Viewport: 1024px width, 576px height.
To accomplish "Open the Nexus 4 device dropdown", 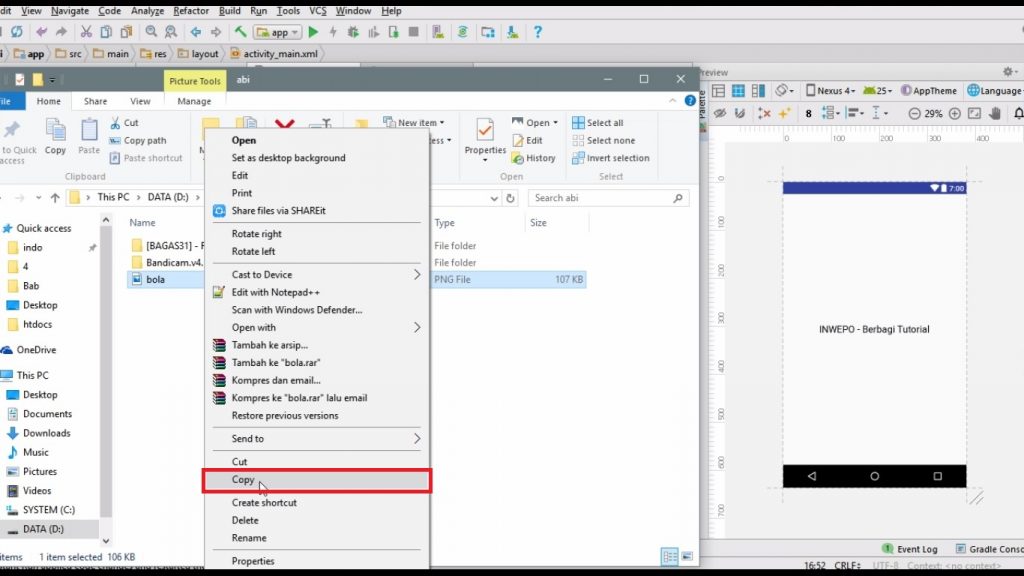I will click(831, 90).
